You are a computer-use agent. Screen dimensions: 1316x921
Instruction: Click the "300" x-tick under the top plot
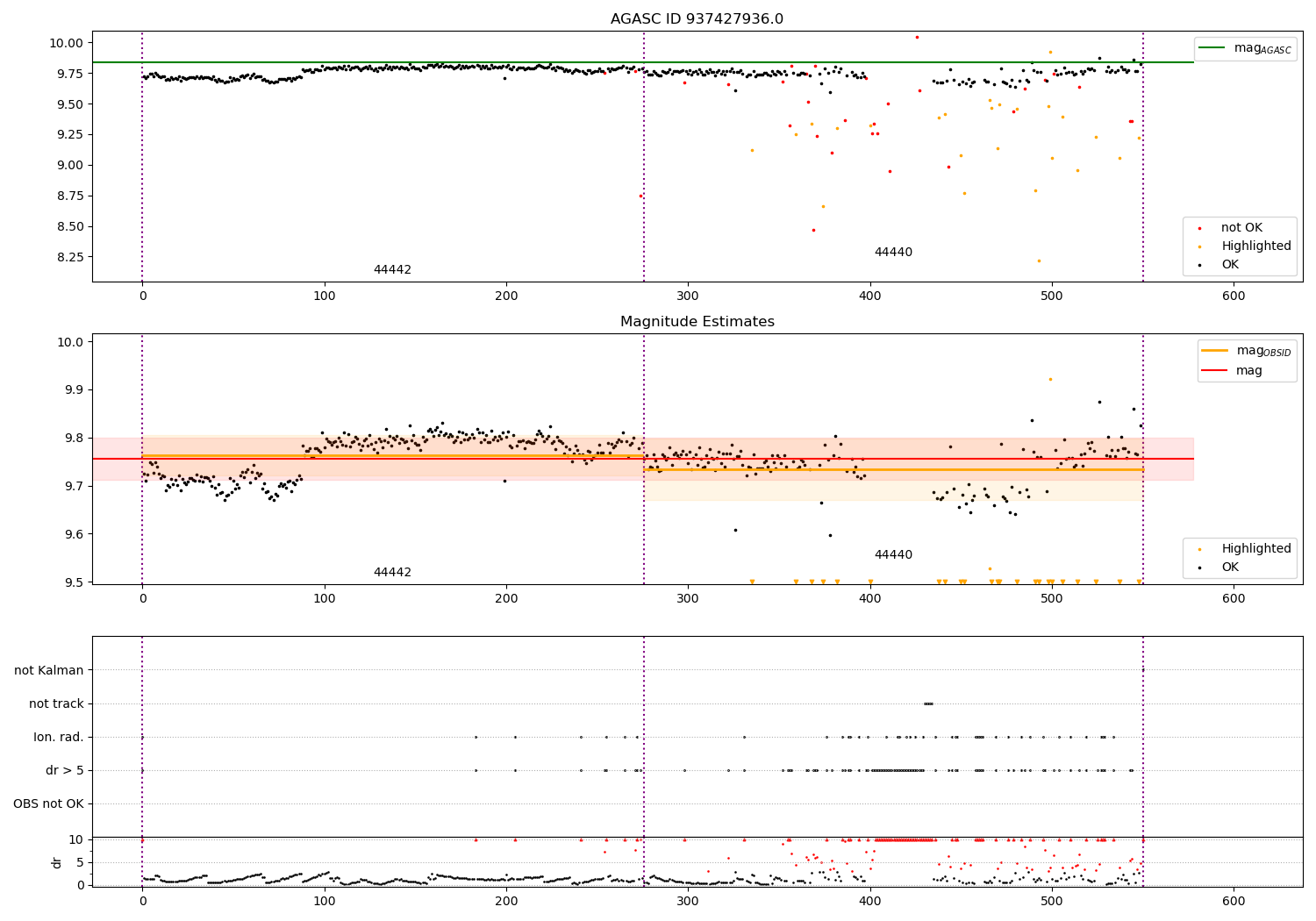[x=688, y=296]
